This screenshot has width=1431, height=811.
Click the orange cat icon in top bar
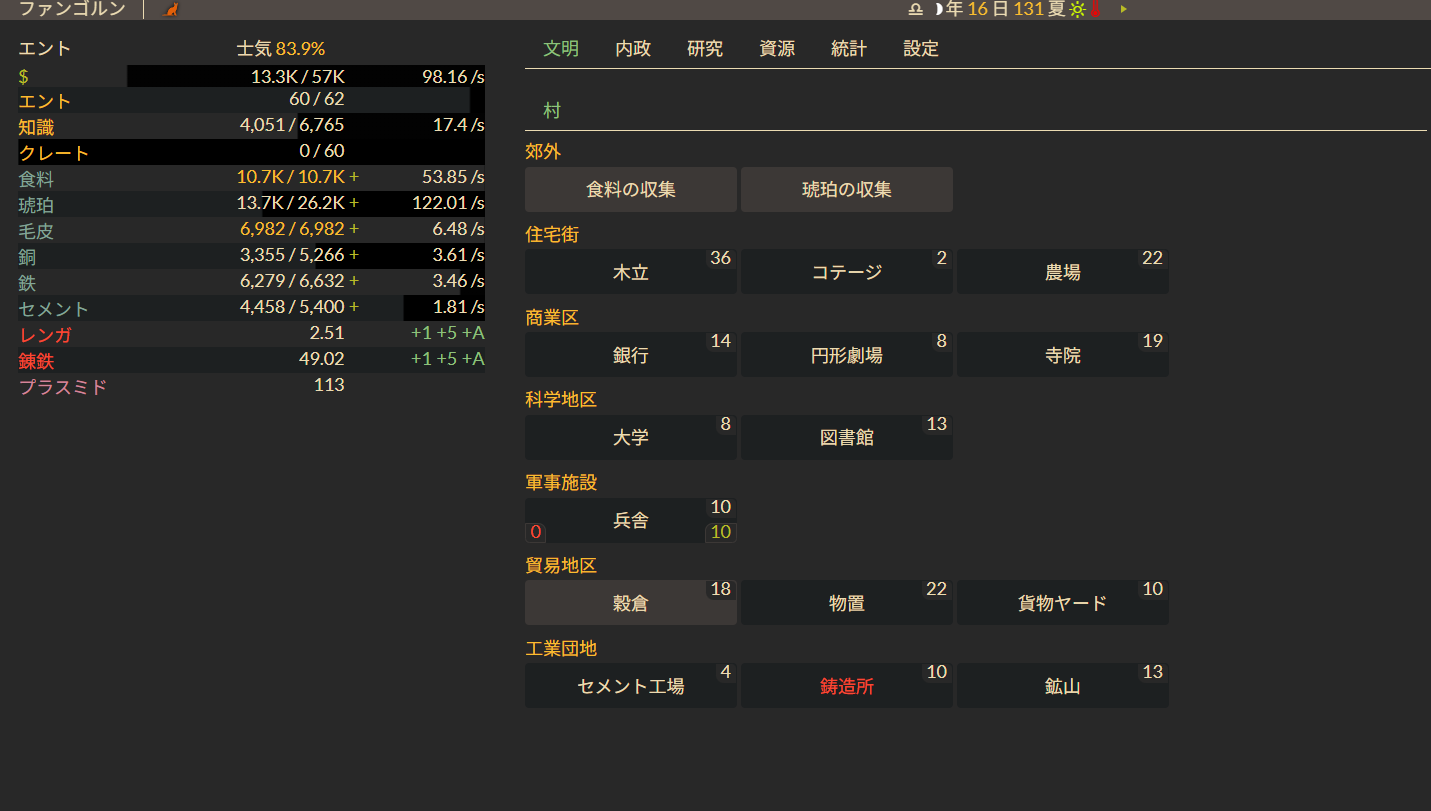click(x=171, y=9)
